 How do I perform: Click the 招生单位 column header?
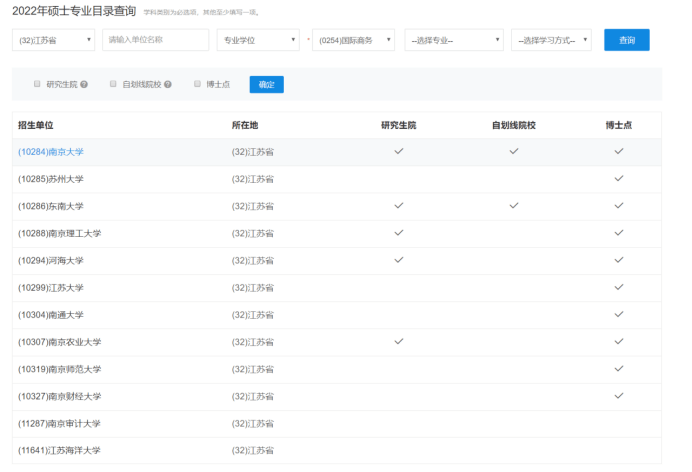(x=35, y=125)
